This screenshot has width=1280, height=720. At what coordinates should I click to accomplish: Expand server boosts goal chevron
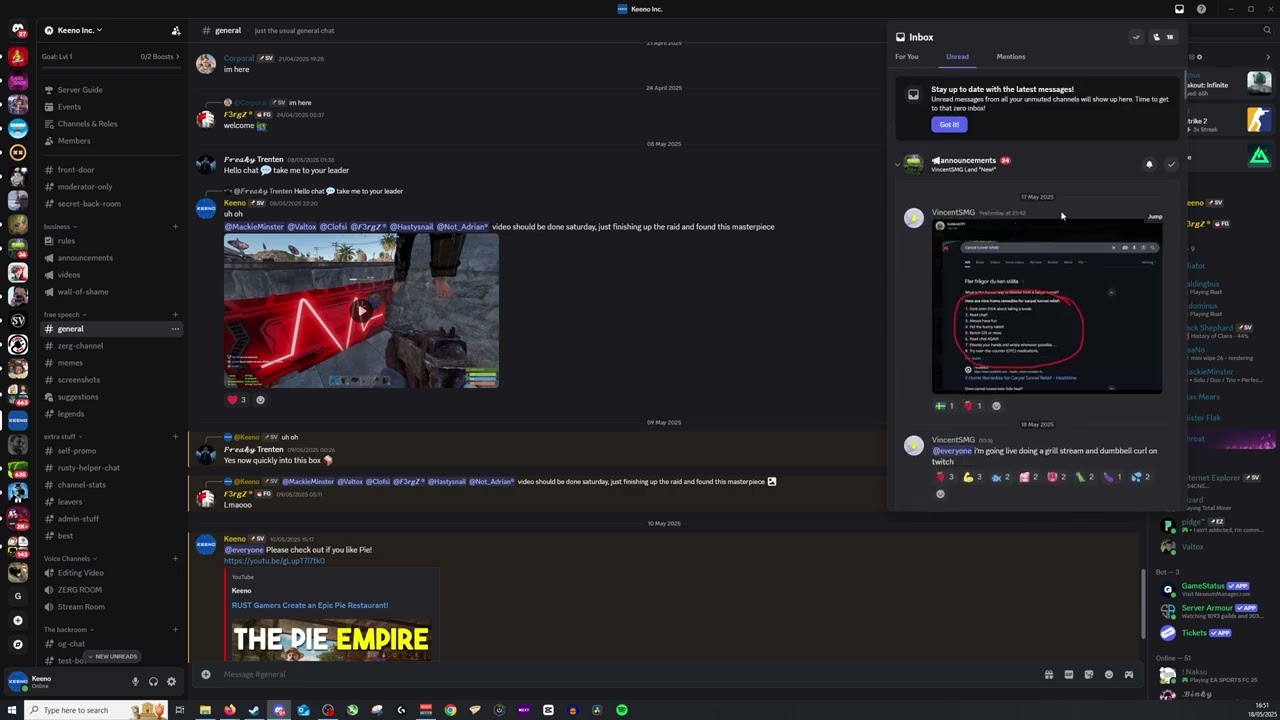[177, 57]
